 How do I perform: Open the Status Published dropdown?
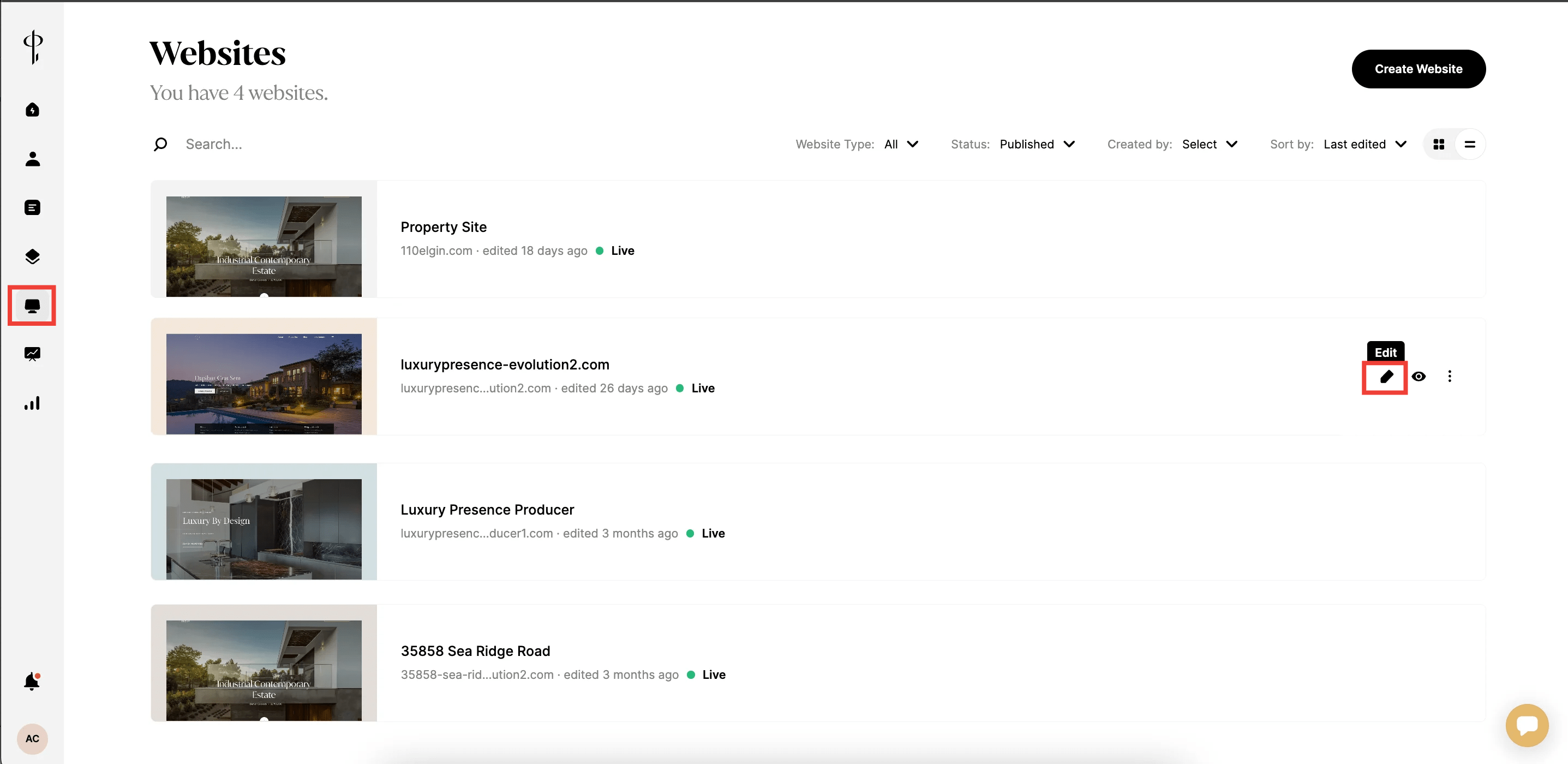1037,144
